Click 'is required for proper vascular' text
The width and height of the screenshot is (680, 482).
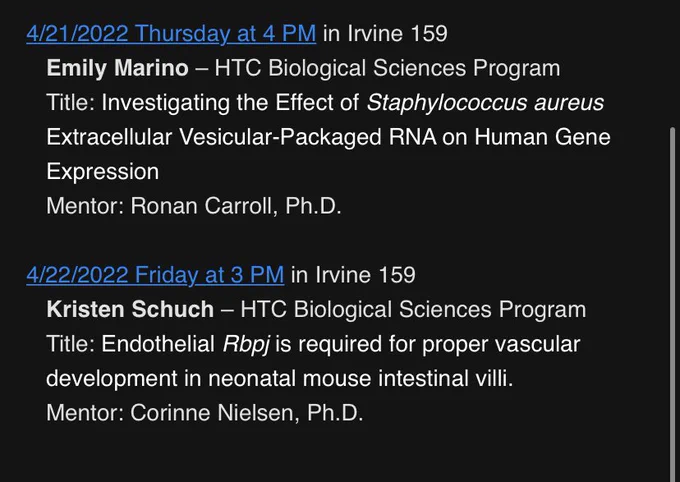pyautogui.click(x=428, y=344)
